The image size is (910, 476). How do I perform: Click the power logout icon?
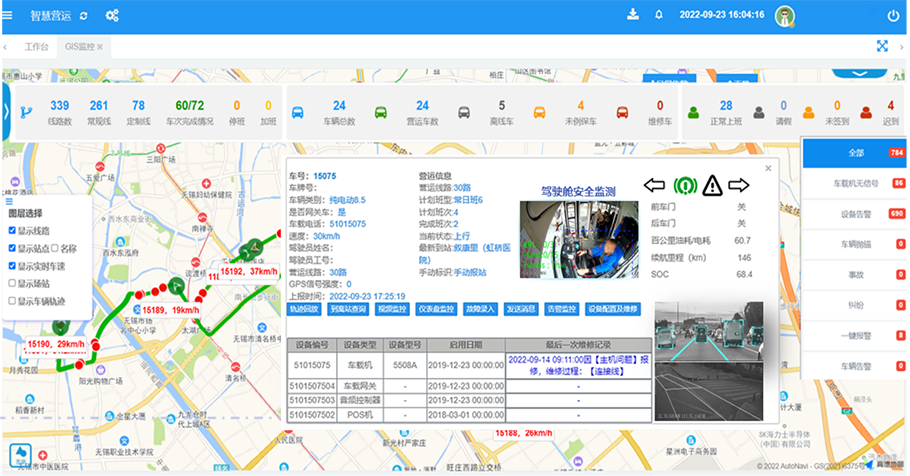click(x=893, y=16)
